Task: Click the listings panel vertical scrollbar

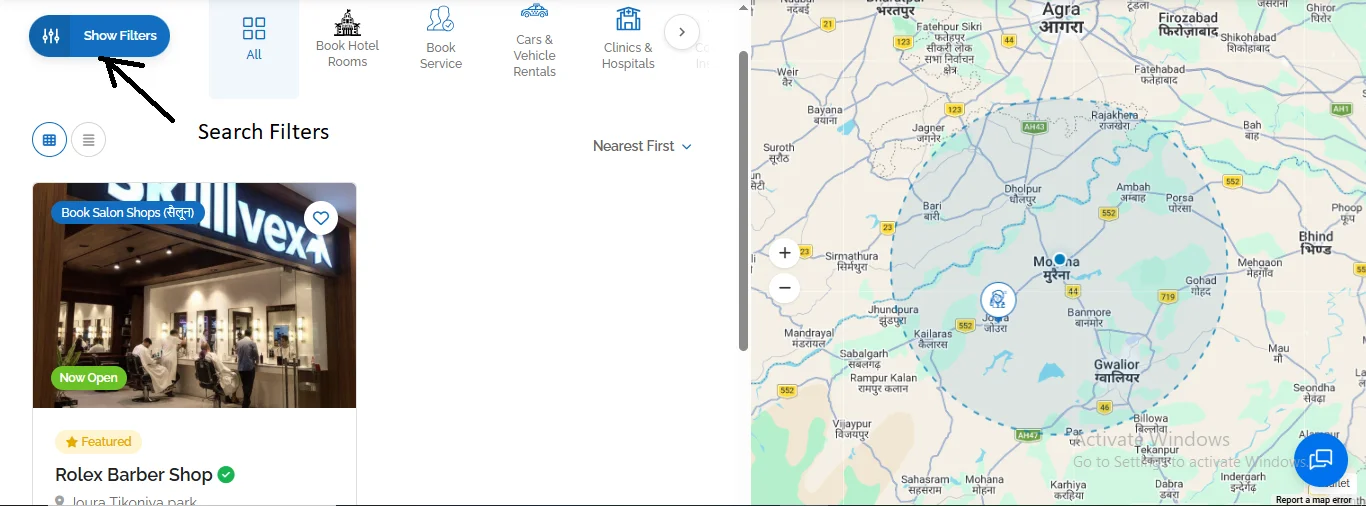Action: (x=743, y=200)
